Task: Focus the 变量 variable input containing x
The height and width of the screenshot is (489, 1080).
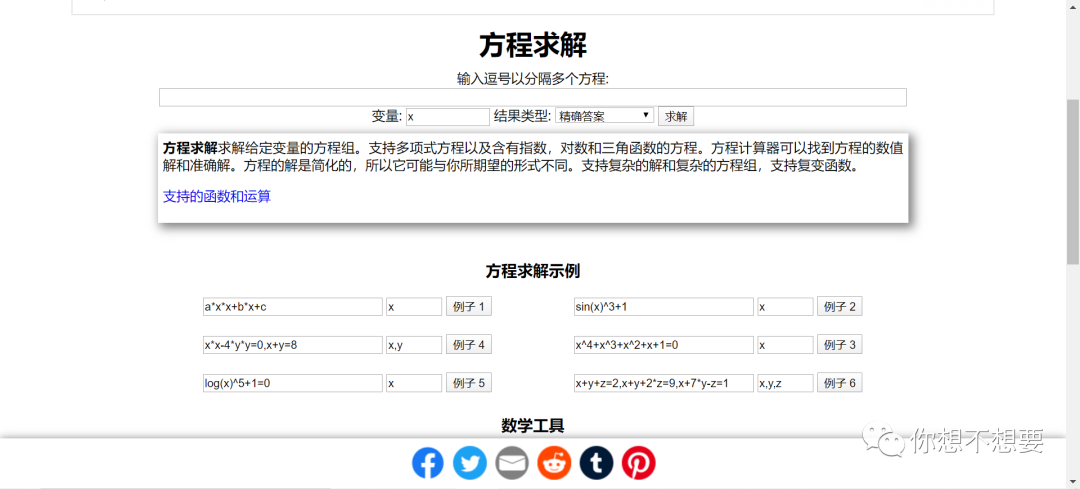Action: pos(448,116)
